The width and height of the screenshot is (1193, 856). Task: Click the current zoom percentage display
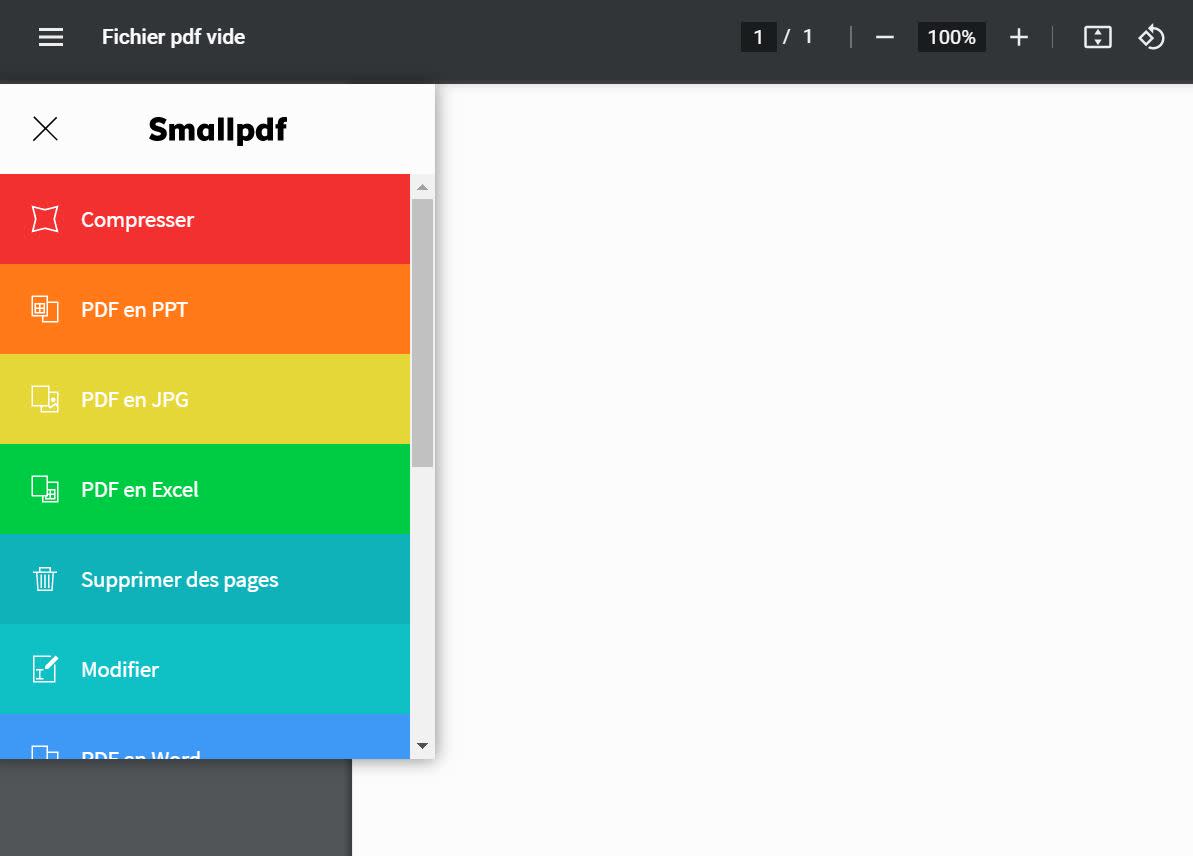click(950, 37)
